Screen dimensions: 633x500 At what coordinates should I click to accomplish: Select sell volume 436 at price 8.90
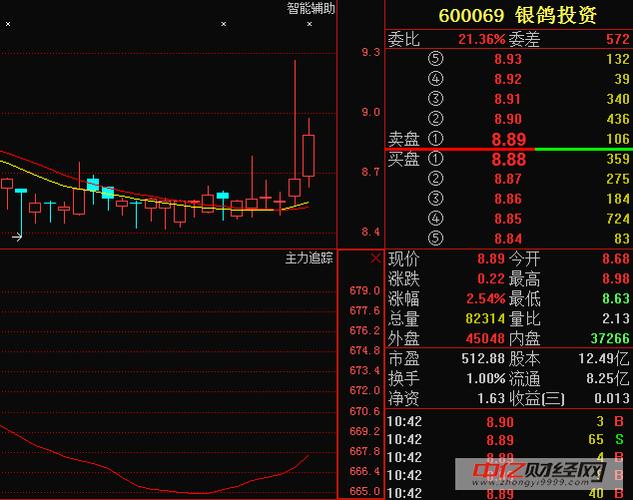(618, 119)
